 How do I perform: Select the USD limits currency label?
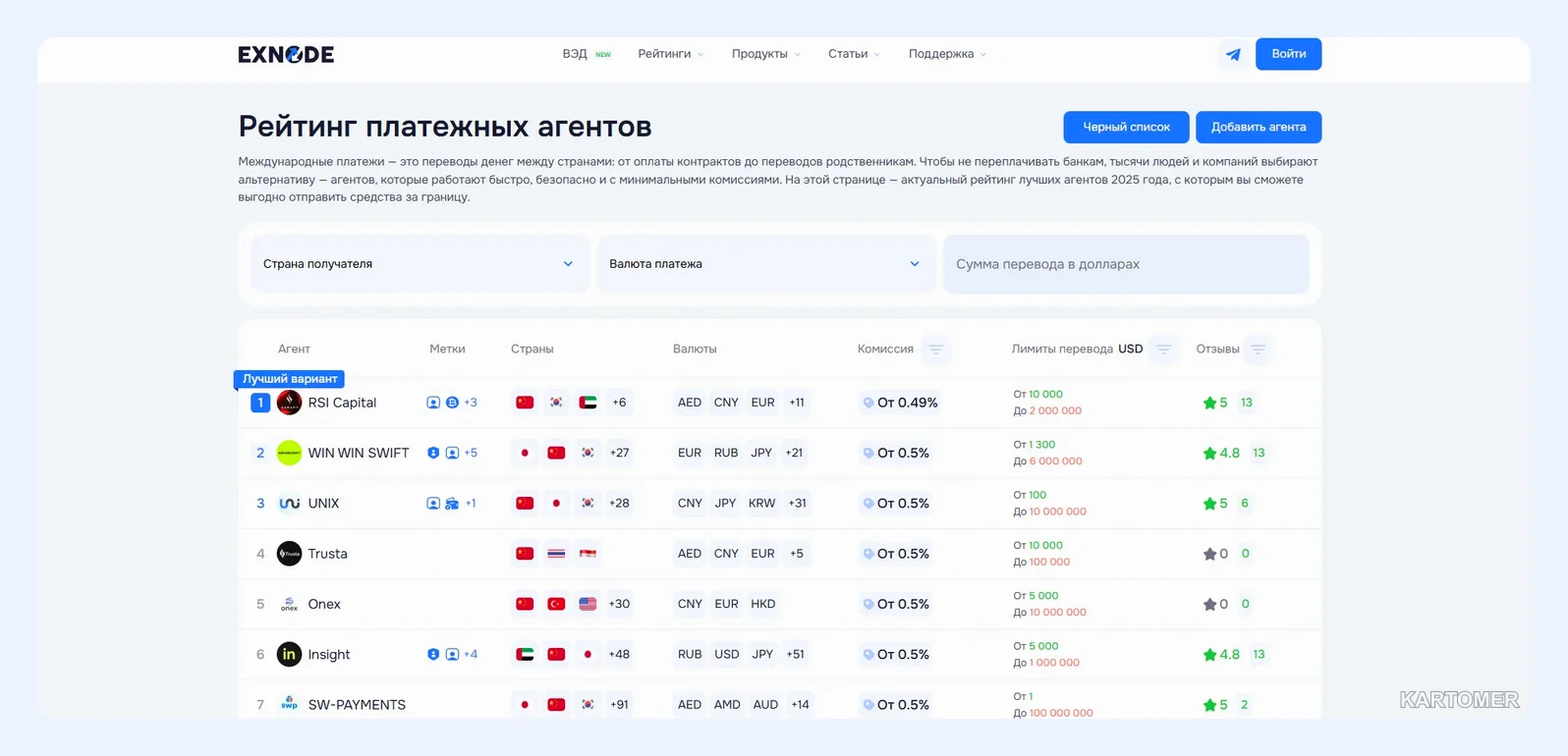(x=1131, y=350)
